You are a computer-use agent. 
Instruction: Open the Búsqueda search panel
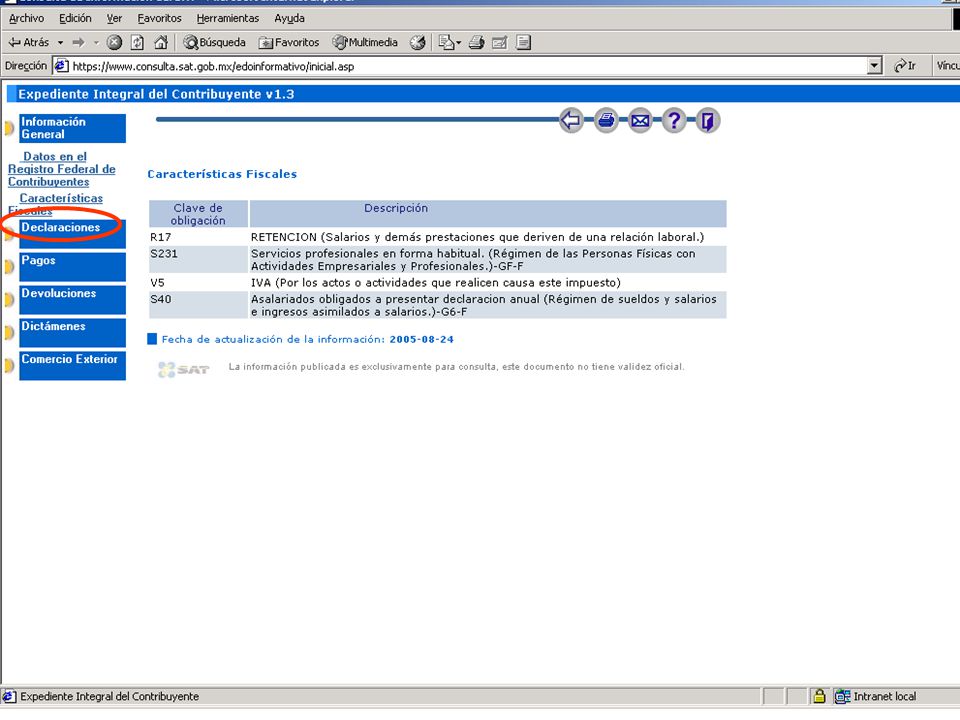(214, 42)
